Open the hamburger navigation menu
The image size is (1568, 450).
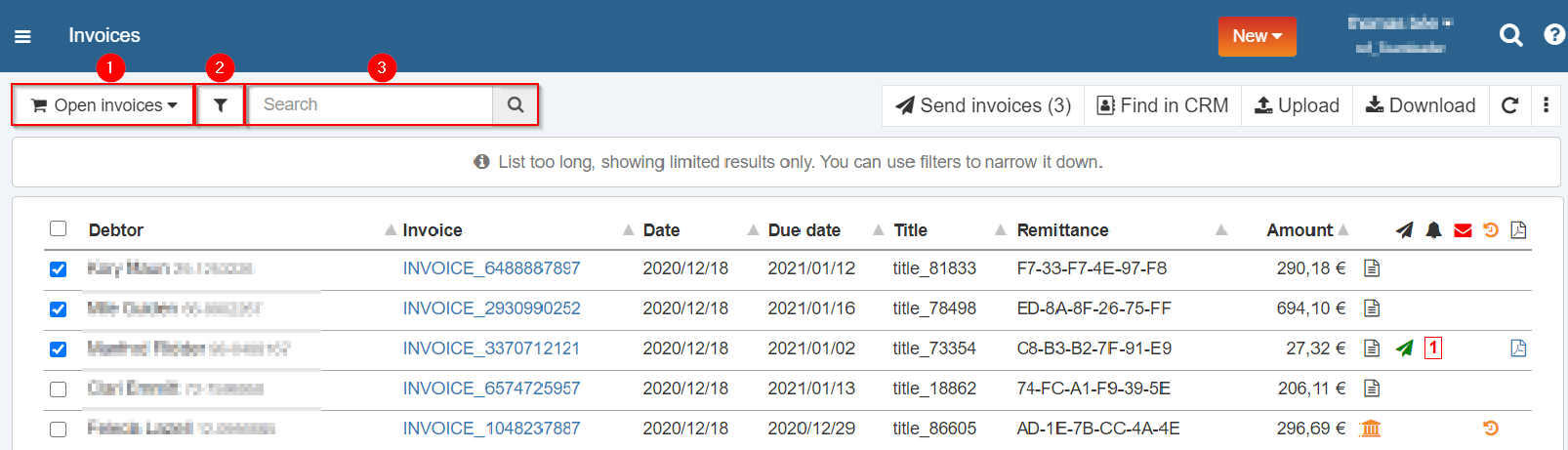click(22, 36)
